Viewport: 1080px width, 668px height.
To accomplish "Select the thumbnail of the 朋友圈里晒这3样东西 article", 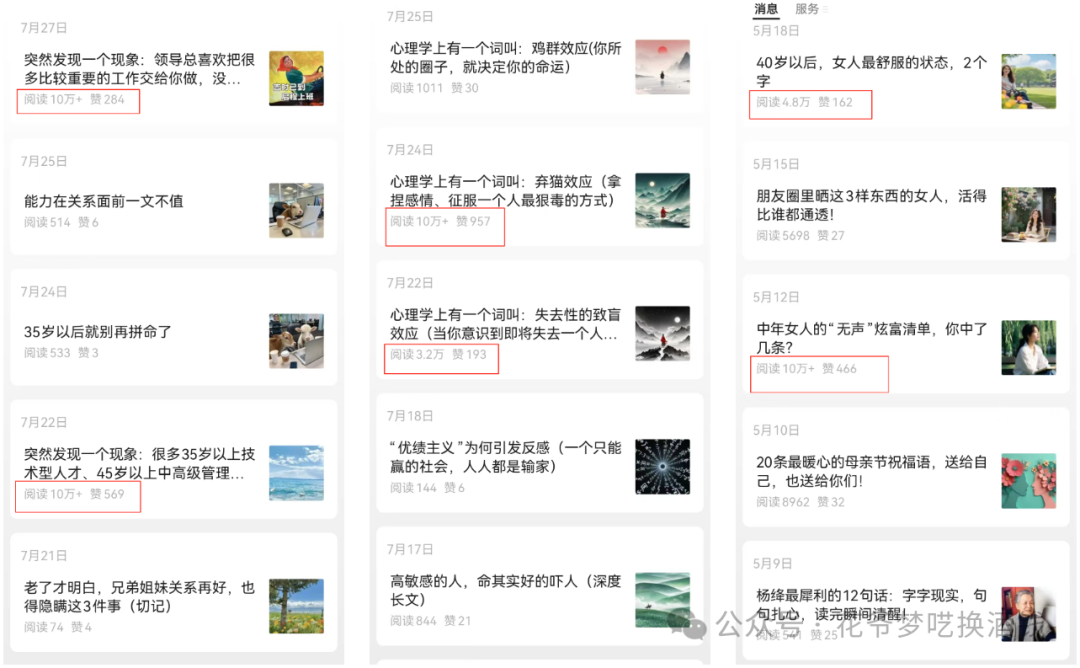I will click(x=1028, y=215).
